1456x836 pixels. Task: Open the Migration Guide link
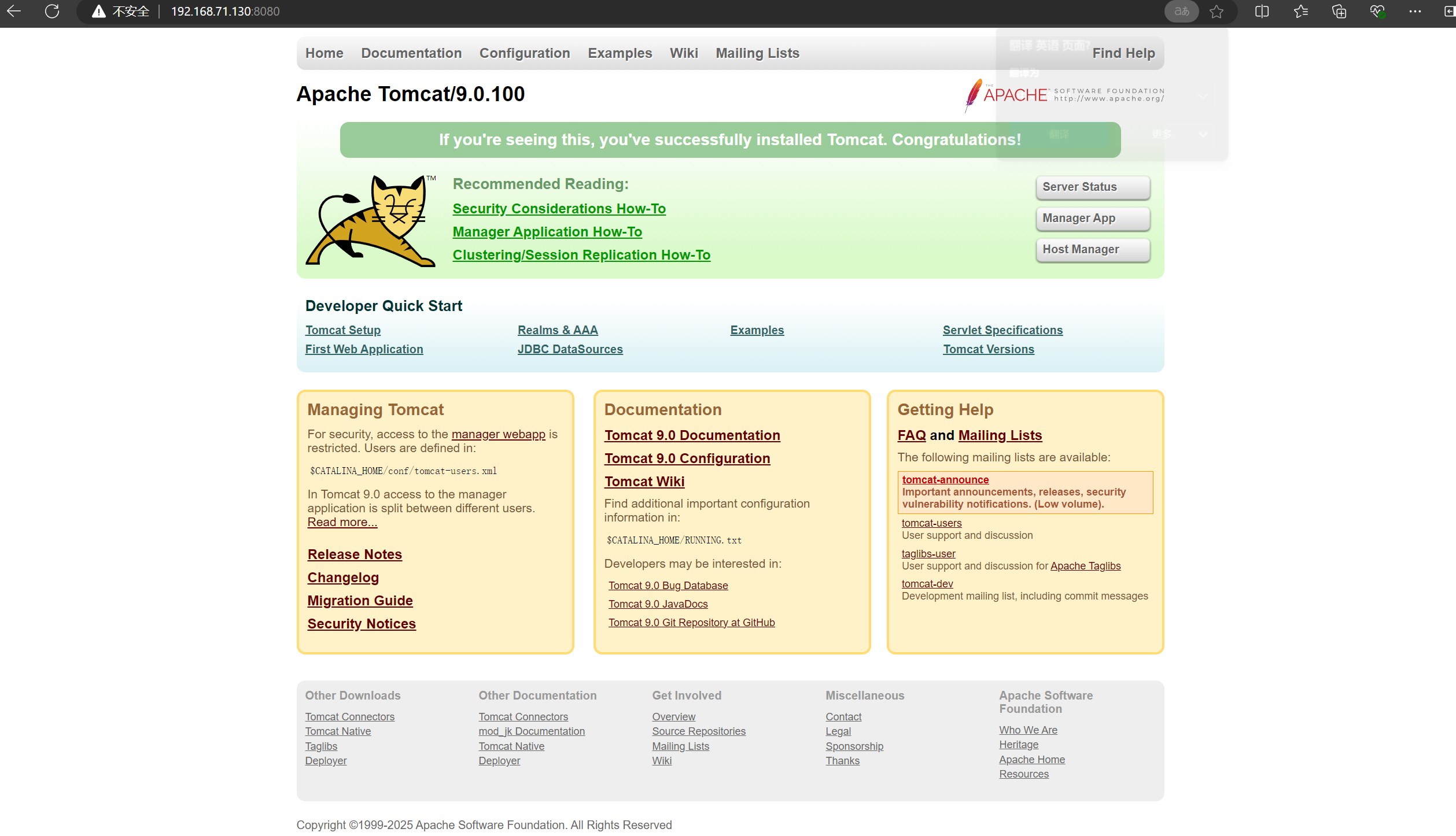tap(360, 601)
